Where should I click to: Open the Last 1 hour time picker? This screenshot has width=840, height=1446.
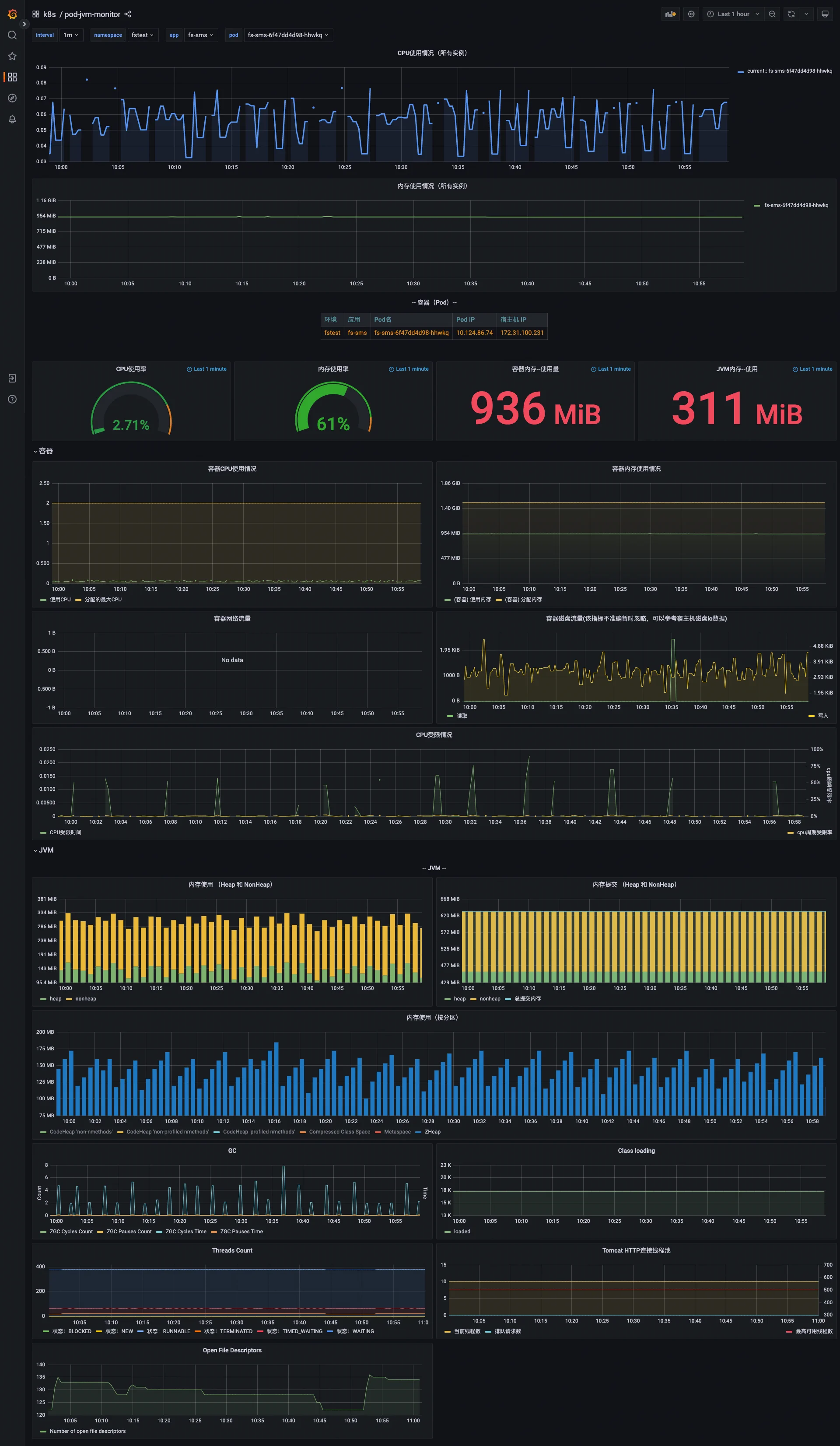[x=733, y=14]
